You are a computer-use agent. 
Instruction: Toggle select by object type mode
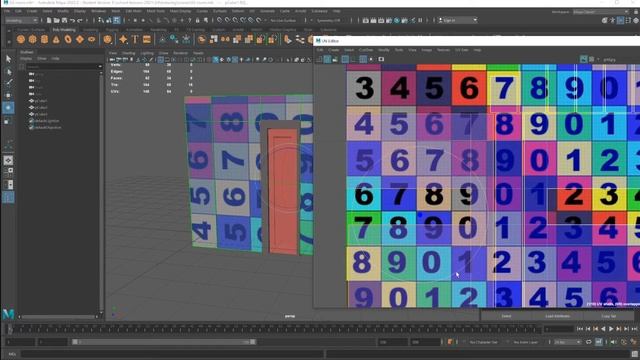[x=109, y=20]
